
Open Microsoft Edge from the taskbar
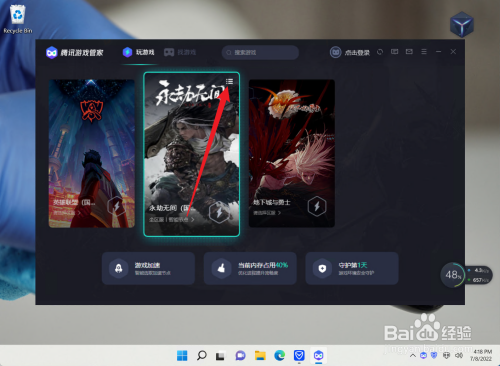click(279, 356)
